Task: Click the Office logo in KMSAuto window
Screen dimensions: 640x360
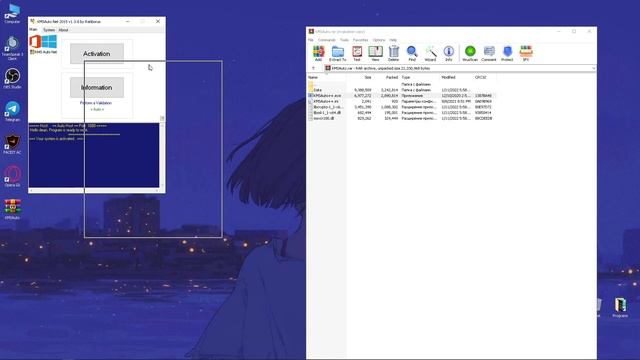Action: (x=35, y=42)
